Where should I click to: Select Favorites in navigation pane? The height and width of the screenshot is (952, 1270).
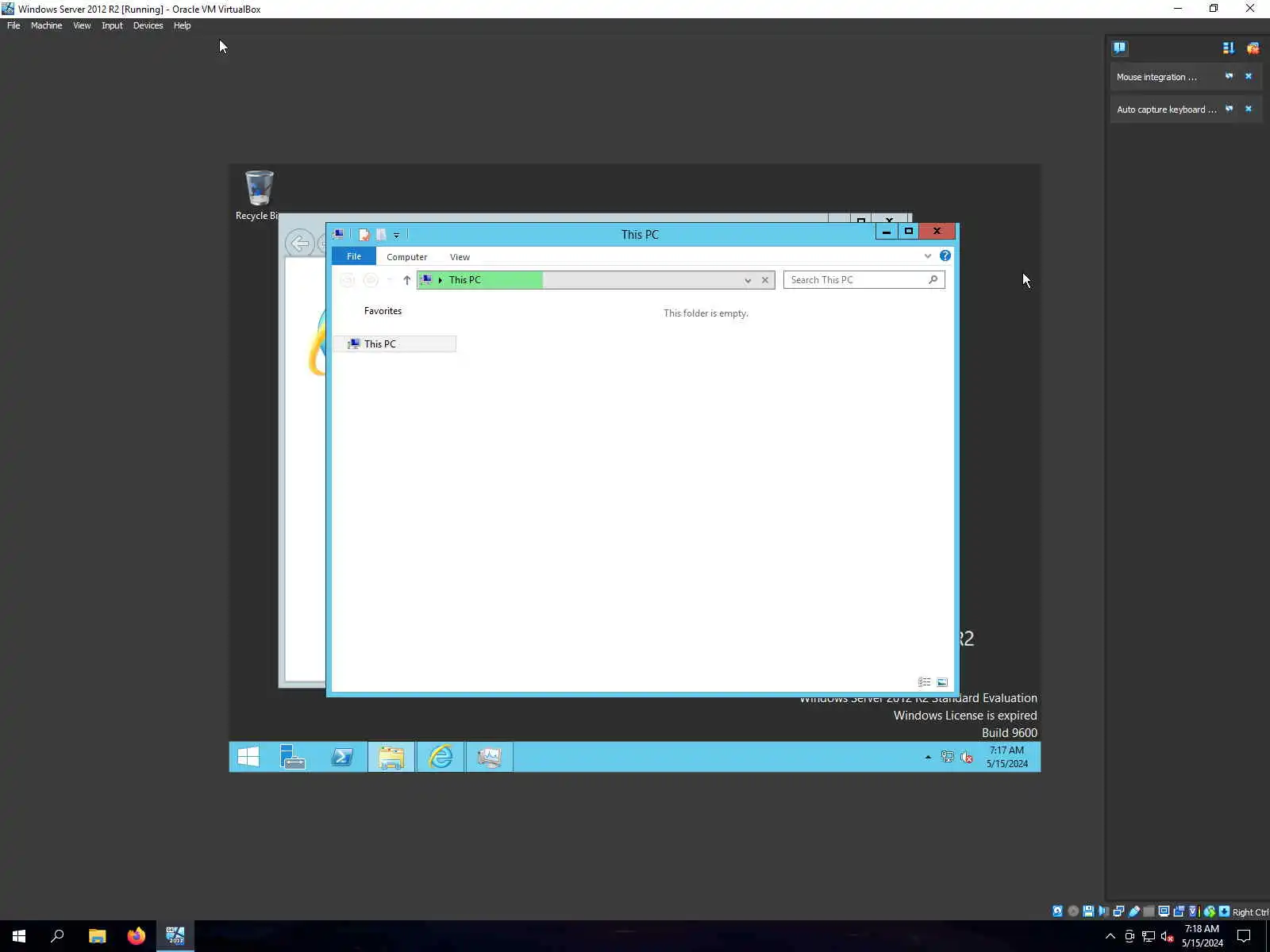[x=383, y=311]
